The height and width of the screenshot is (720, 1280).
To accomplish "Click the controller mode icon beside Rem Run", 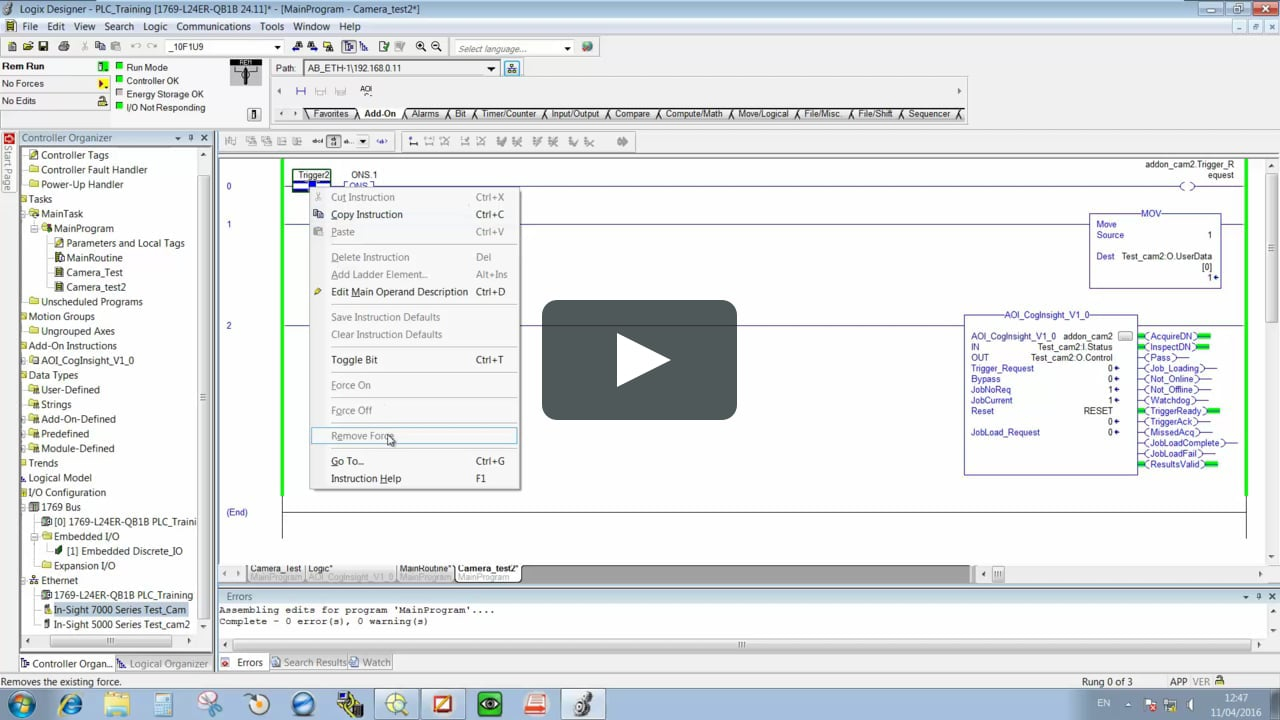I will tap(103, 66).
